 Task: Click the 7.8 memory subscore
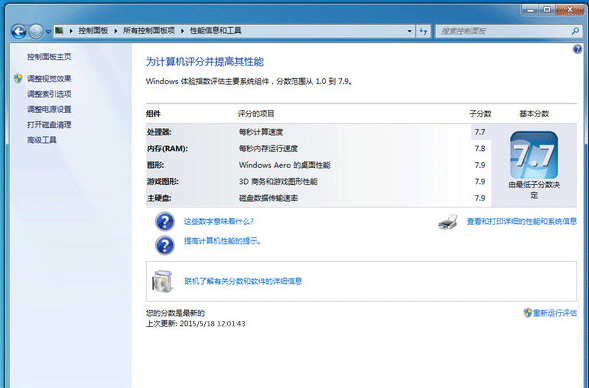click(480, 149)
